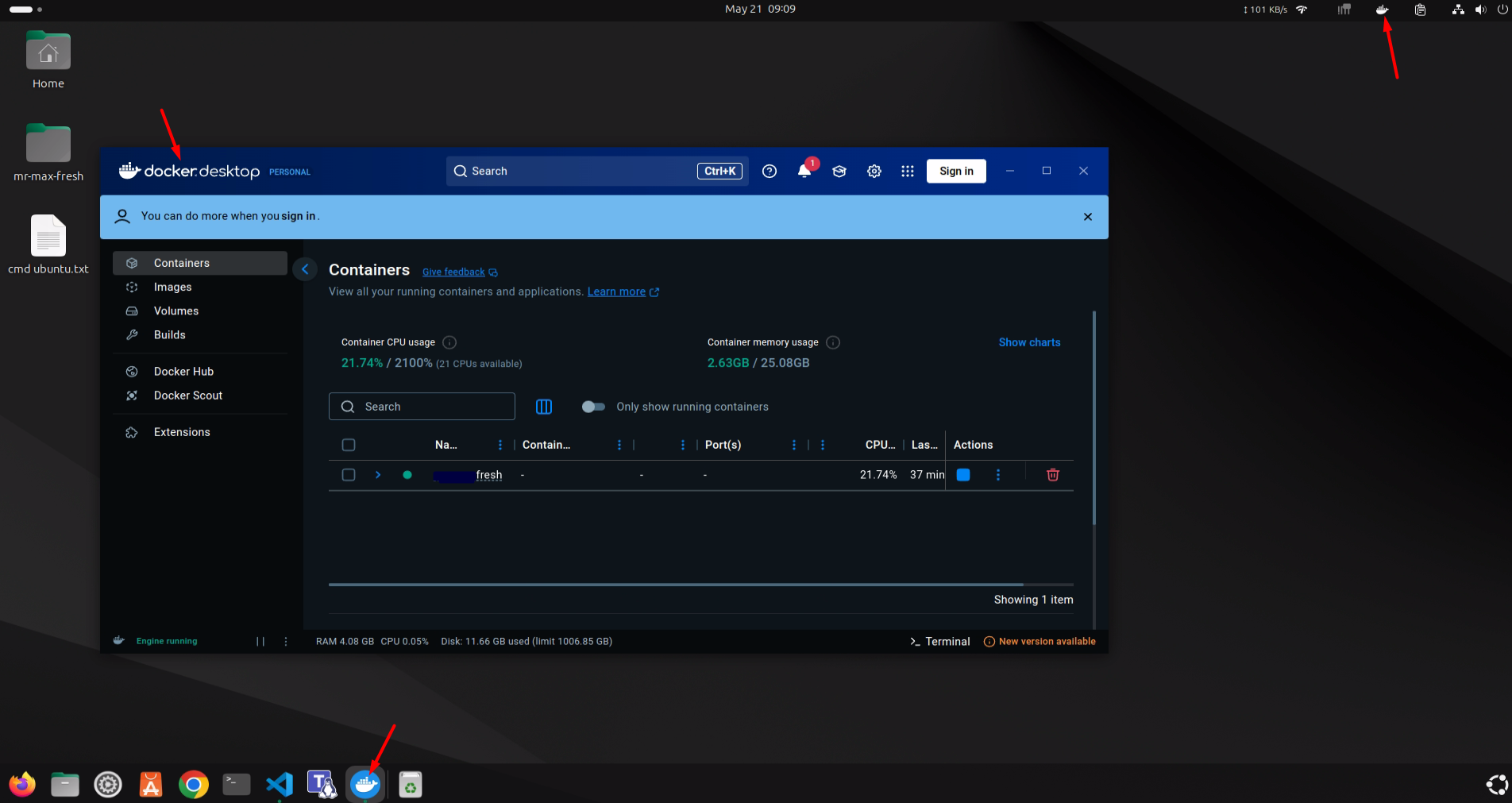1512x803 pixels.
Task: Open the Learn more link
Action: click(x=623, y=291)
